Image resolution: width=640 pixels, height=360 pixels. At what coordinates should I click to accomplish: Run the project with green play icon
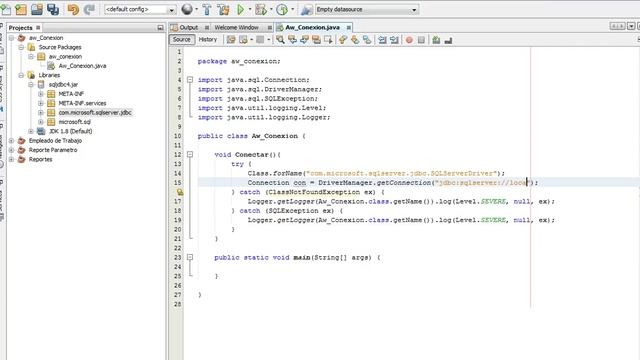click(240, 9)
